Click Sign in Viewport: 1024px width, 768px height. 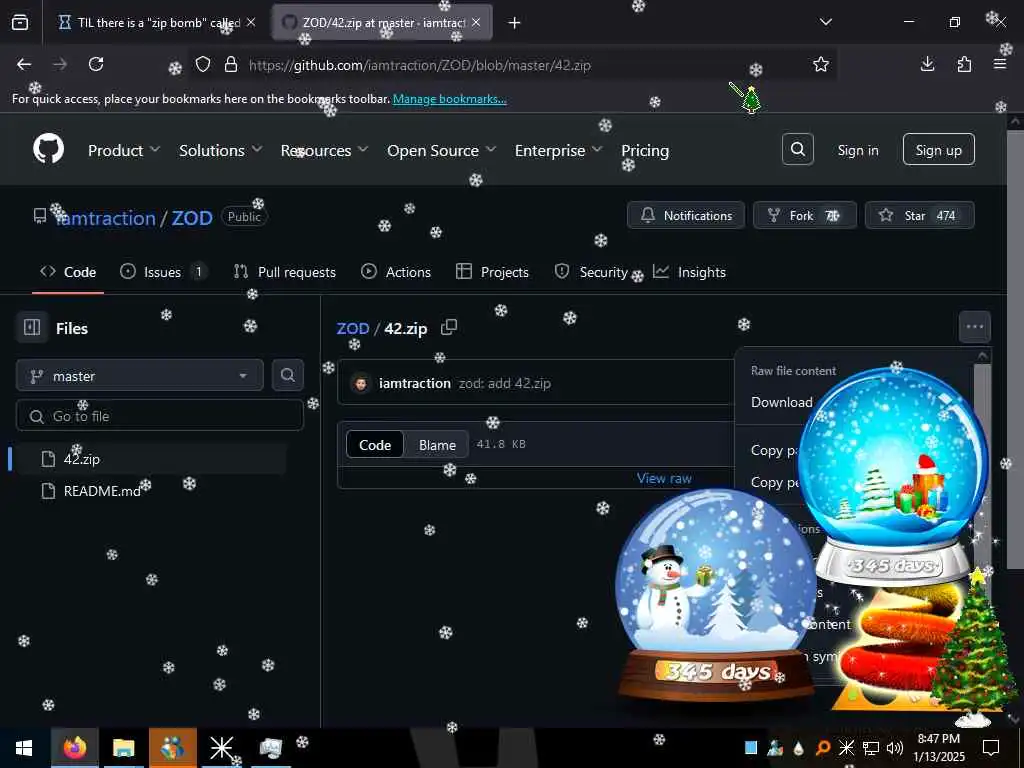coord(857,150)
